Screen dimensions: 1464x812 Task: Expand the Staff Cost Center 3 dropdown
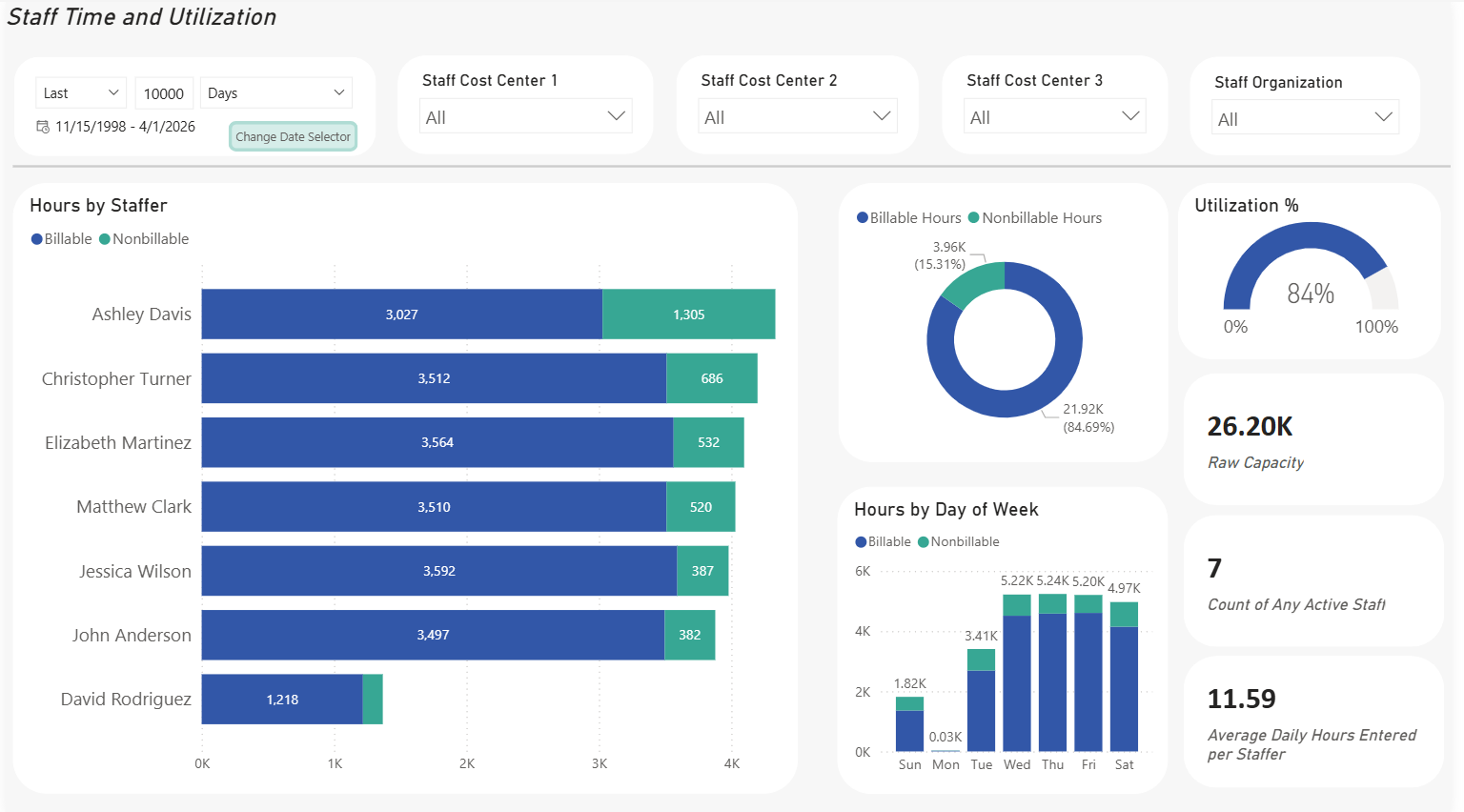click(1055, 117)
